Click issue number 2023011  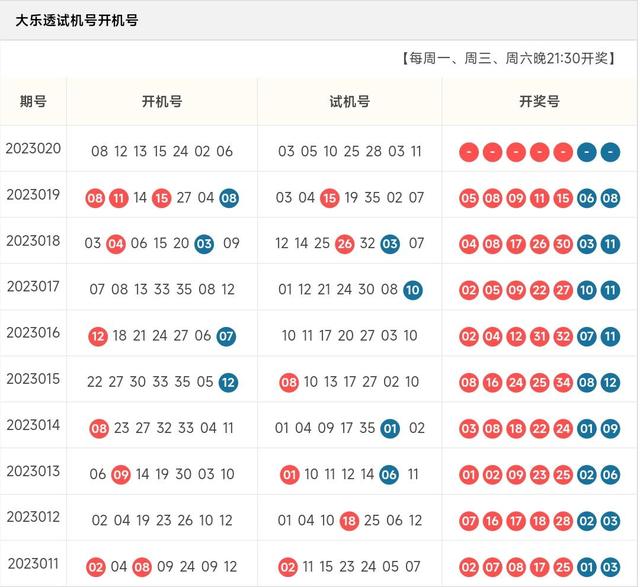(33, 564)
